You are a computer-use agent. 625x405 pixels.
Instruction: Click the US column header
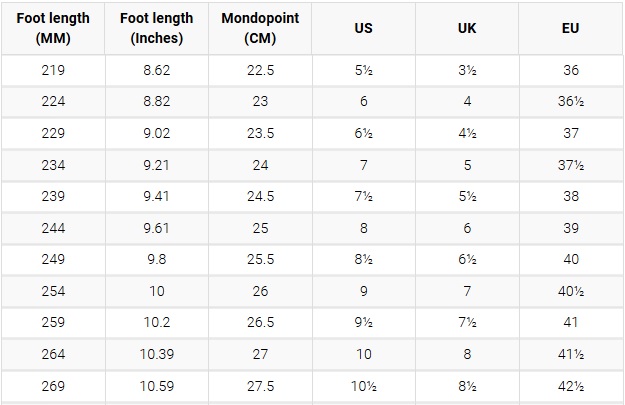tap(364, 28)
